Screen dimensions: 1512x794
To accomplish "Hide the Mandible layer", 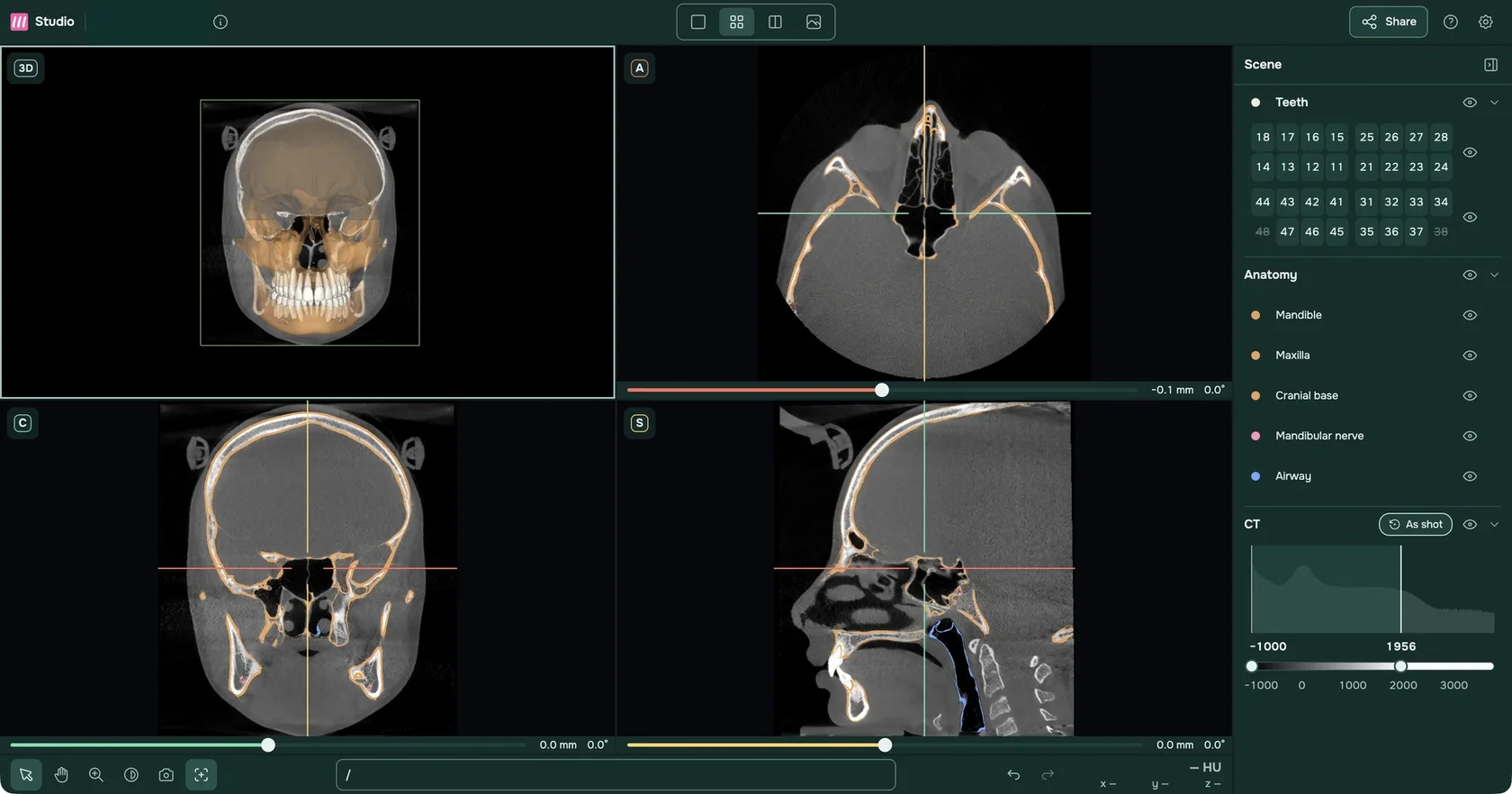I will coord(1470,315).
